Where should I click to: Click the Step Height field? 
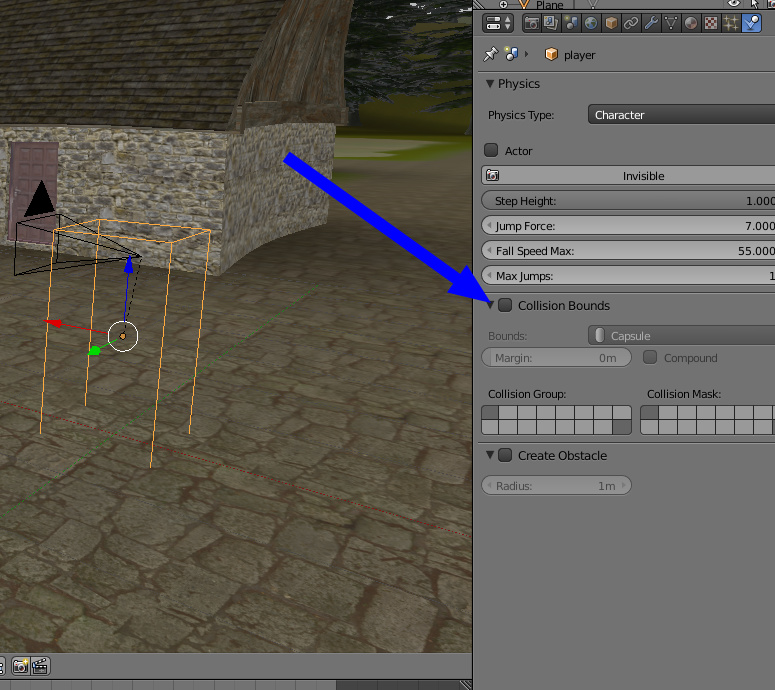coord(628,201)
